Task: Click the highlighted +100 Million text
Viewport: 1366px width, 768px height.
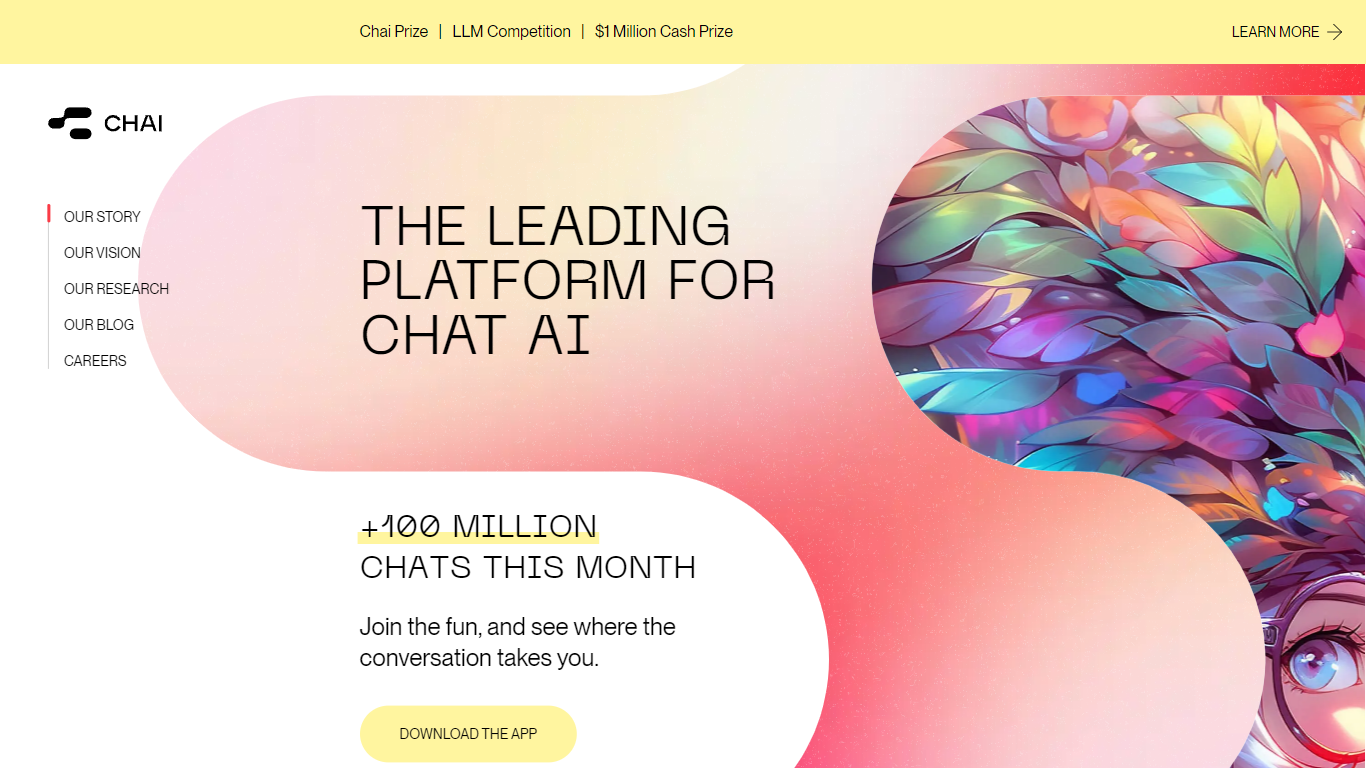Action: (x=479, y=526)
